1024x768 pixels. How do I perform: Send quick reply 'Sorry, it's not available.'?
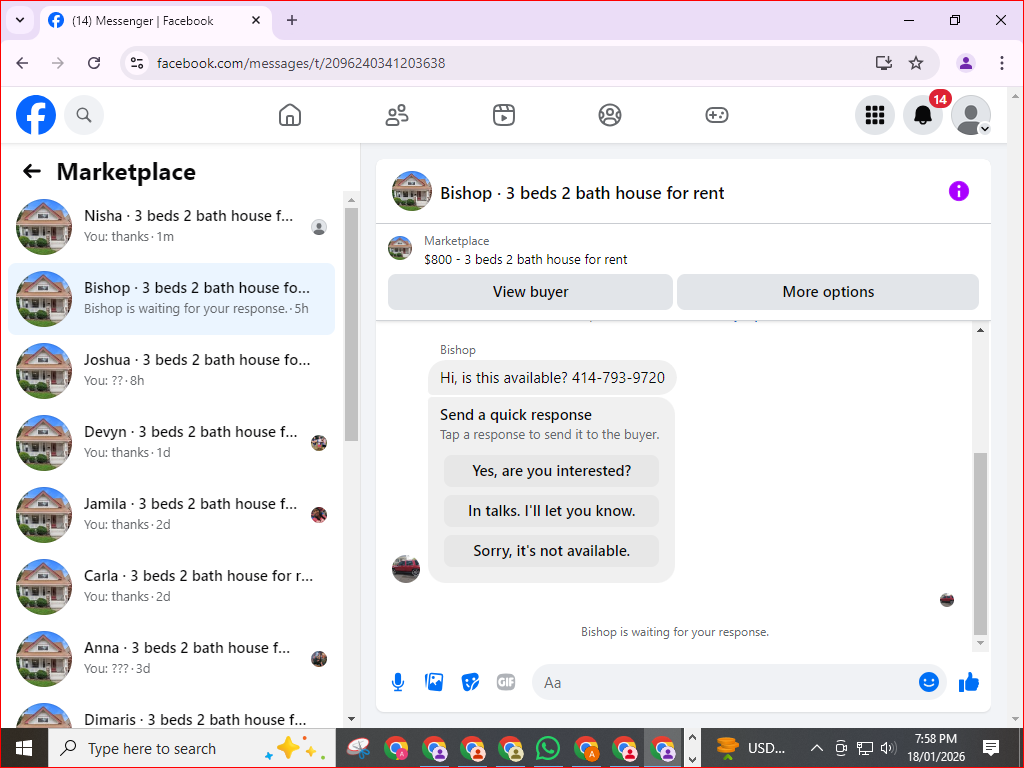coord(551,551)
